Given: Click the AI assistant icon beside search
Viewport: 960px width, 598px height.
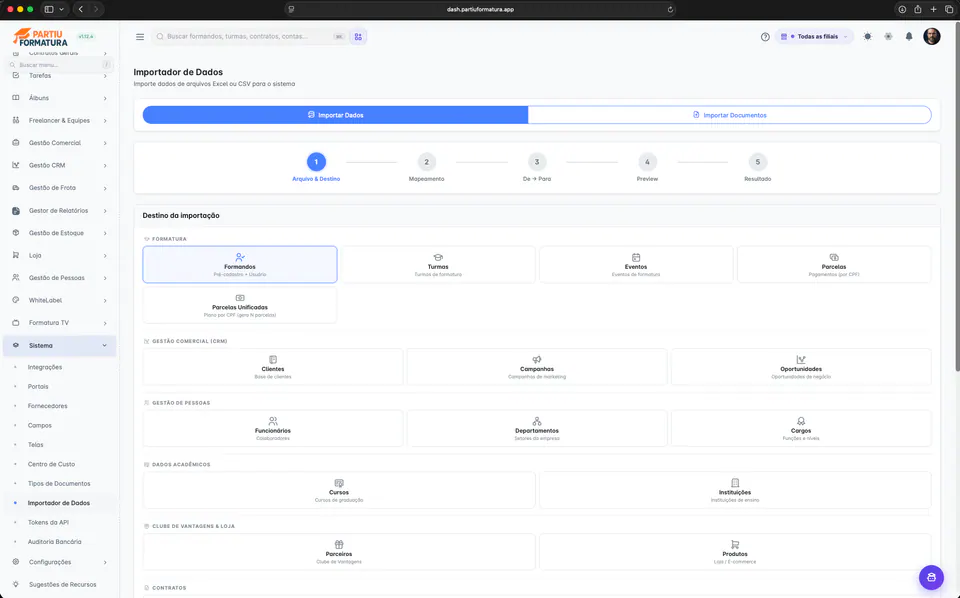Looking at the screenshot, I should tap(358, 37).
